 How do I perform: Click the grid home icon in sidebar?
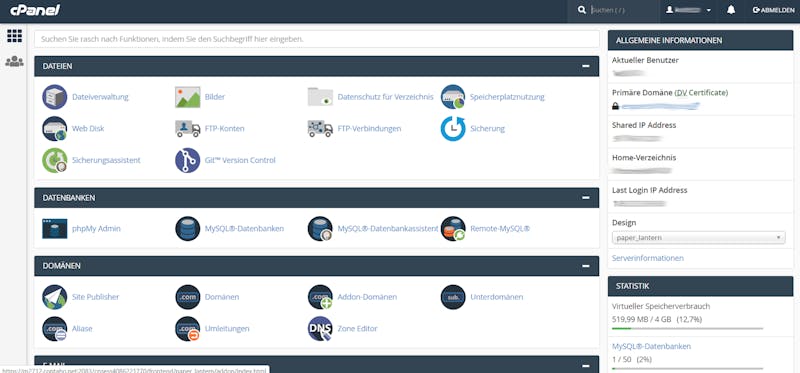pyautogui.click(x=14, y=36)
